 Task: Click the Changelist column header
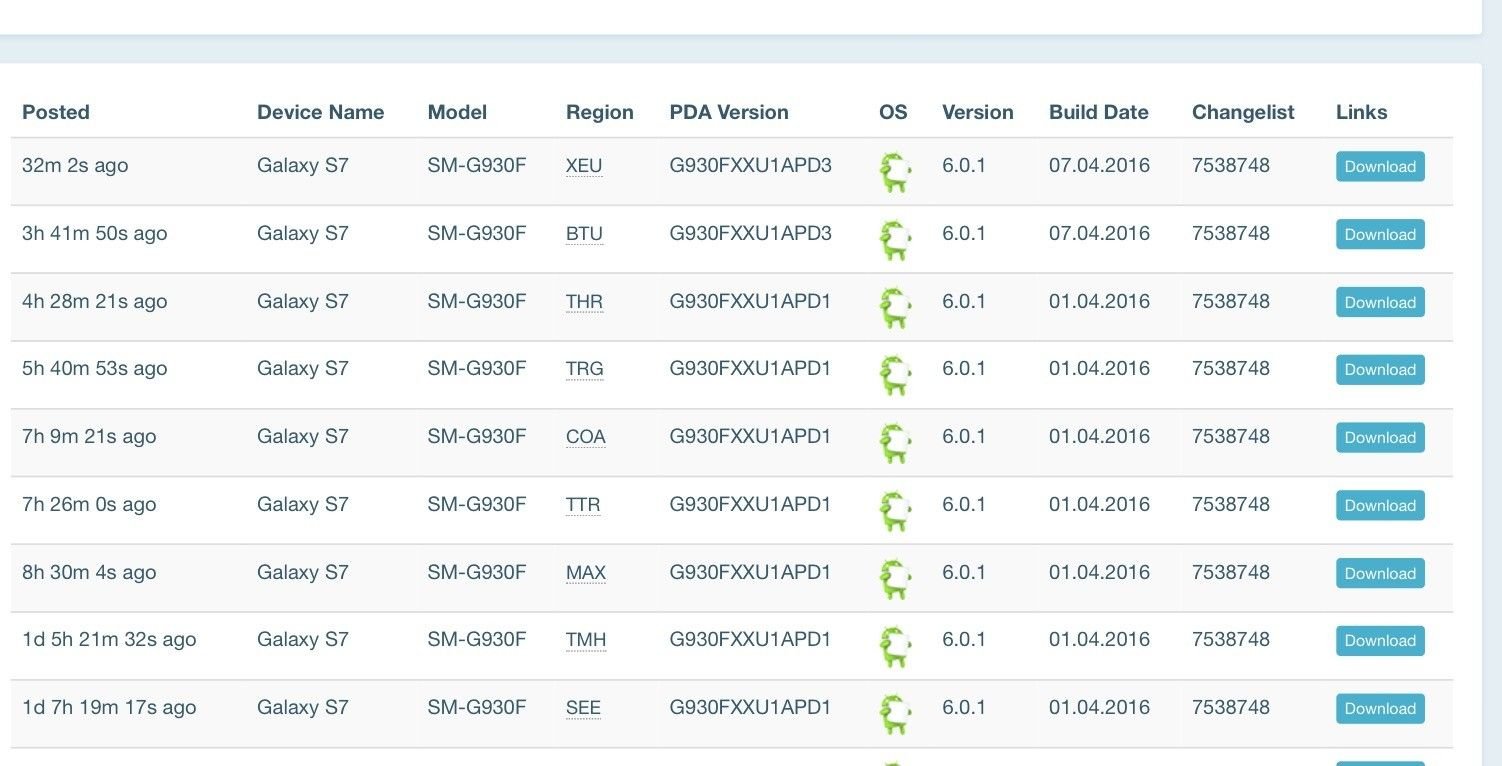[x=1243, y=113]
